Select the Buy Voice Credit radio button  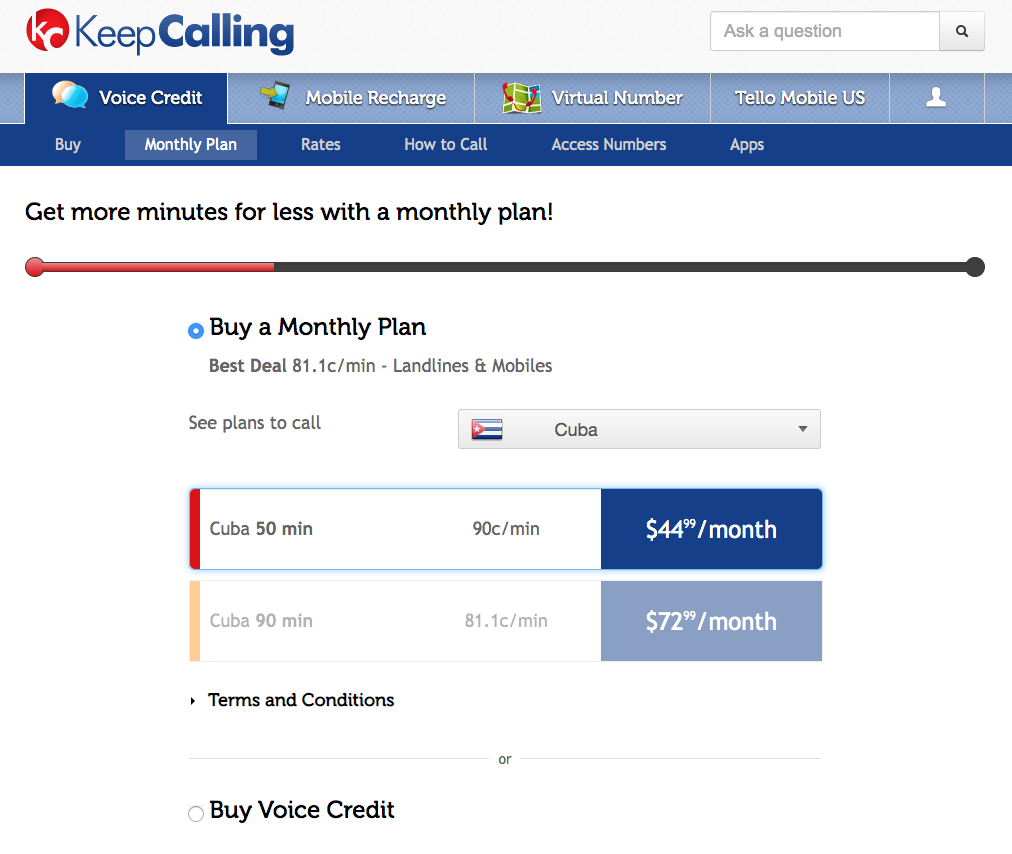click(196, 813)
